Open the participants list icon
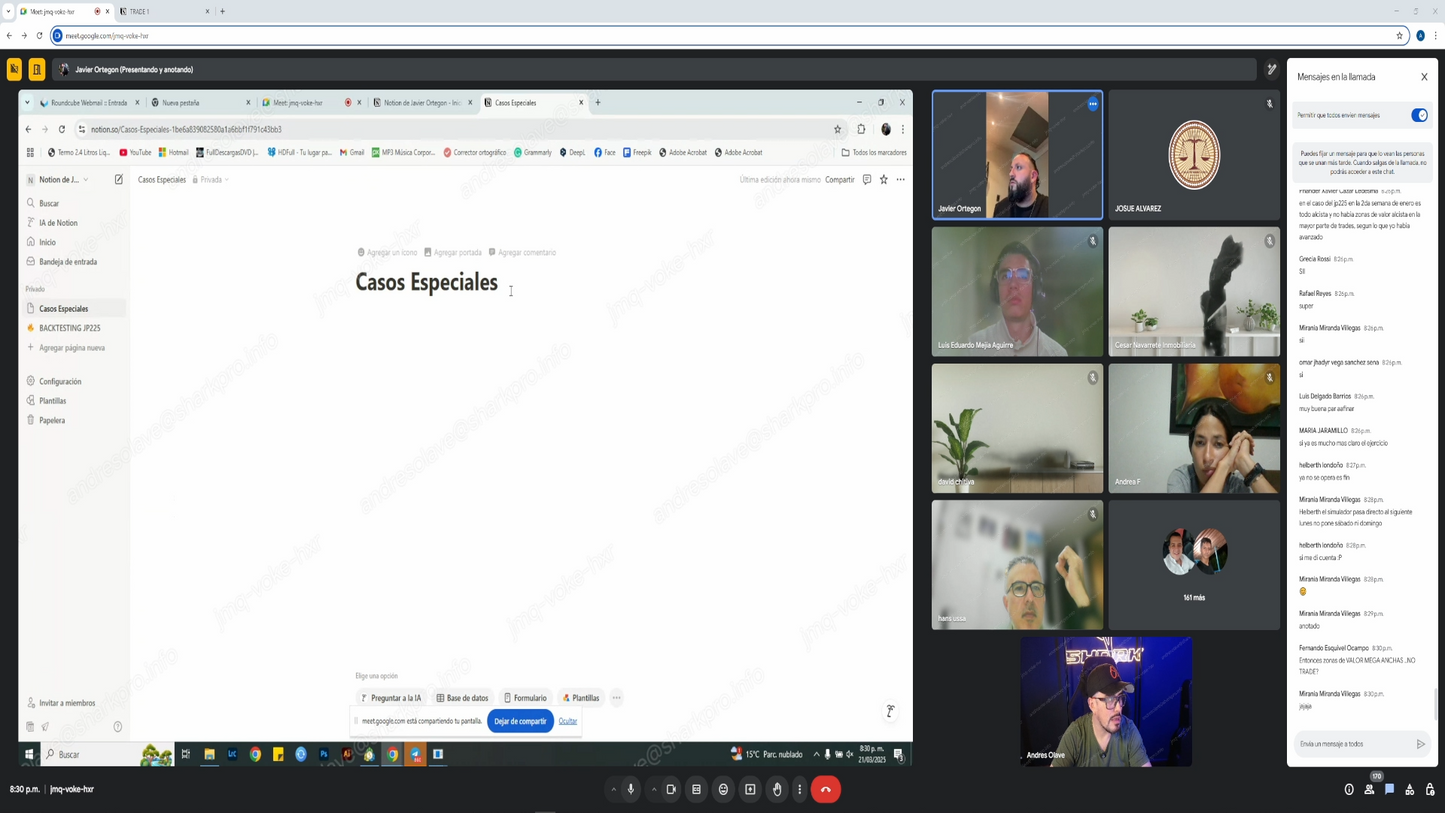 (1369, 789)
